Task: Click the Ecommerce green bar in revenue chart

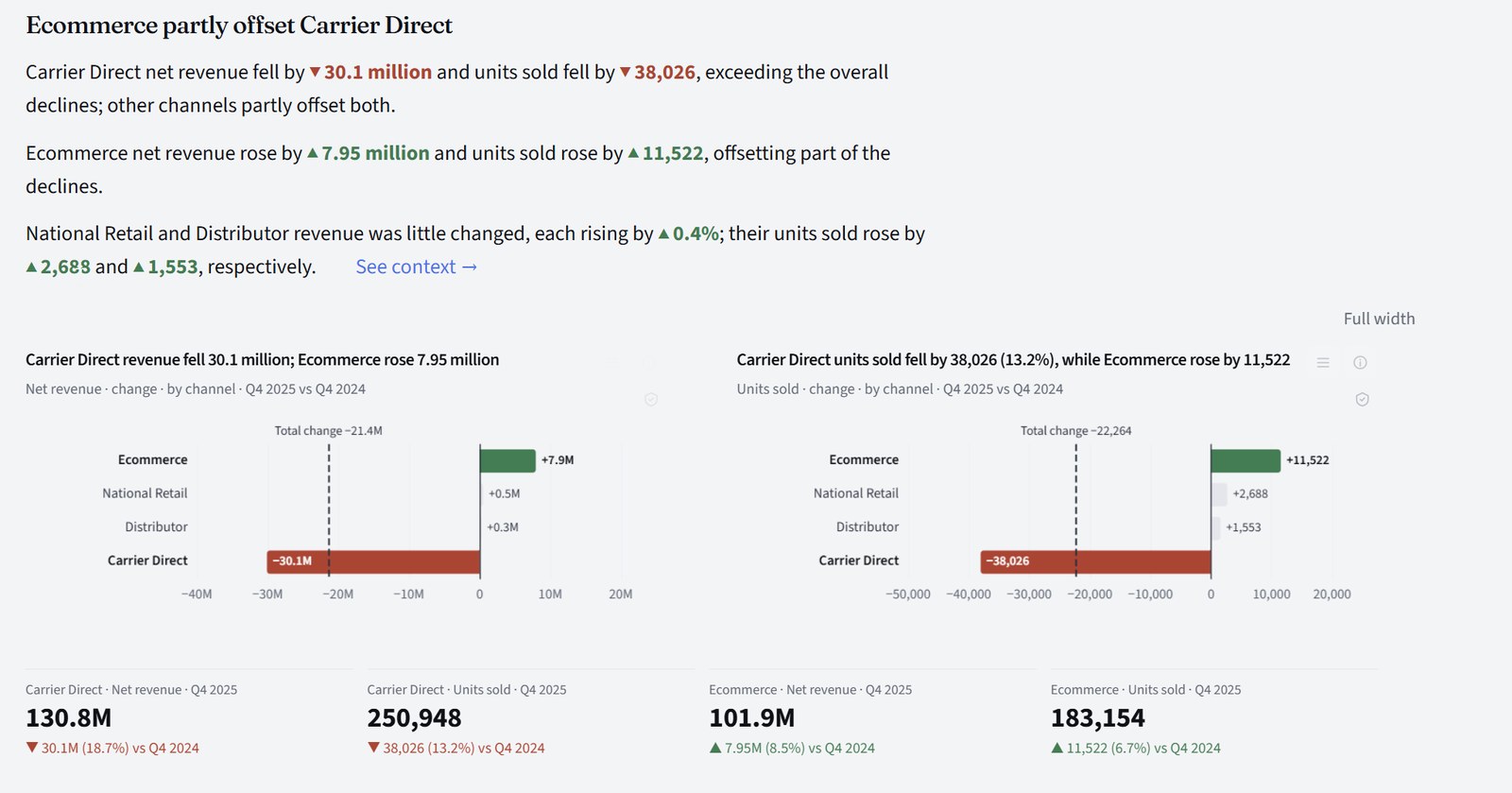Action: (507, 460)
